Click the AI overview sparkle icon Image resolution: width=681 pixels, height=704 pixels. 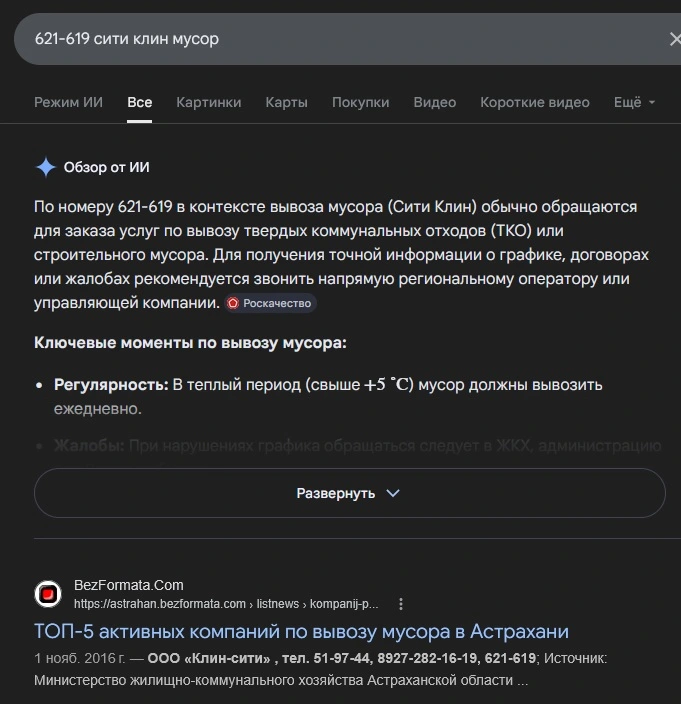[x=45, y=167]
